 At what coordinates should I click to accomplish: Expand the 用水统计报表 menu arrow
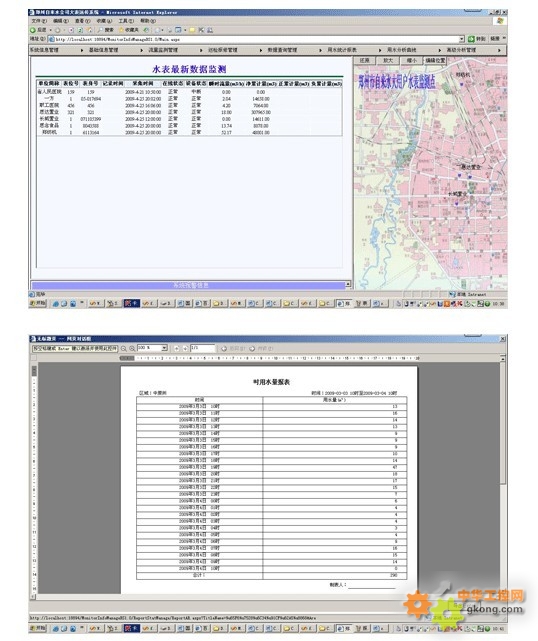(x=380, y=50)
